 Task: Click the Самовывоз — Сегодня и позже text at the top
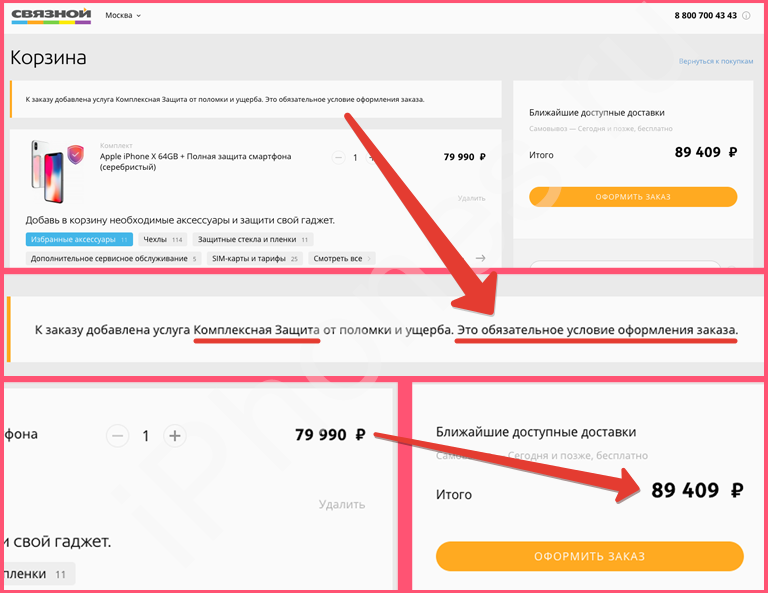600,129
